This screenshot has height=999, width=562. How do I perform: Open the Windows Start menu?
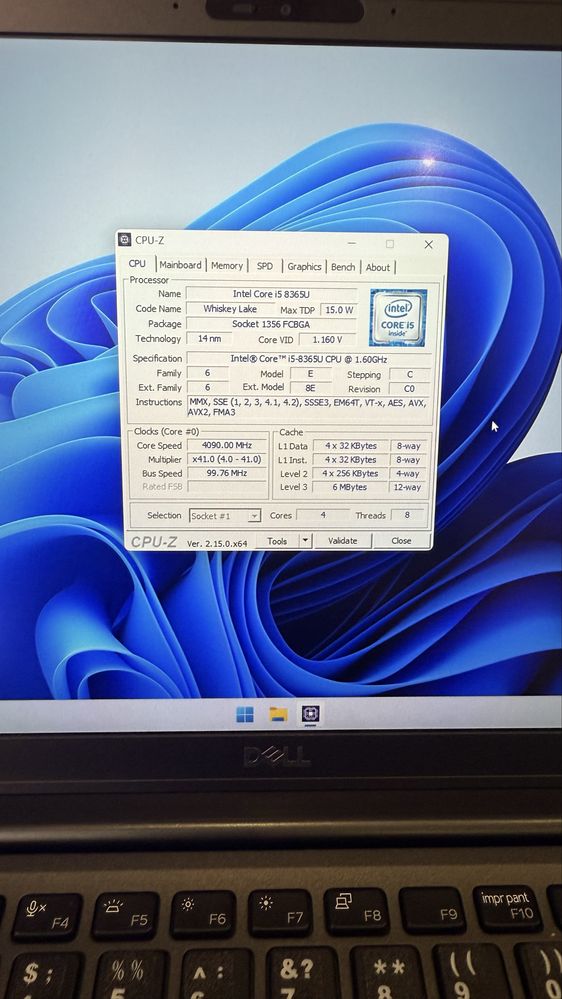(245, 714)
